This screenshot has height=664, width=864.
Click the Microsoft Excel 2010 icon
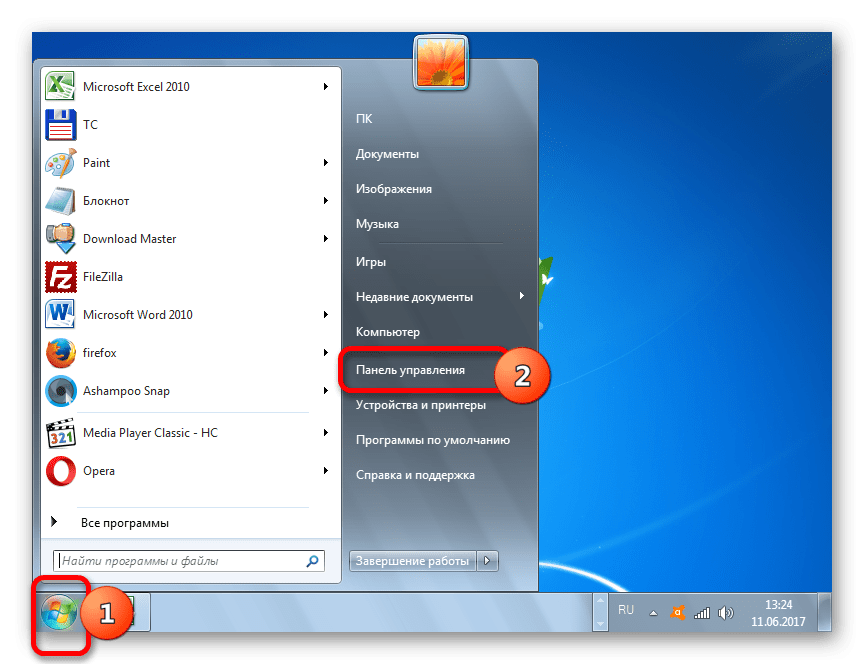click(61, 87)
